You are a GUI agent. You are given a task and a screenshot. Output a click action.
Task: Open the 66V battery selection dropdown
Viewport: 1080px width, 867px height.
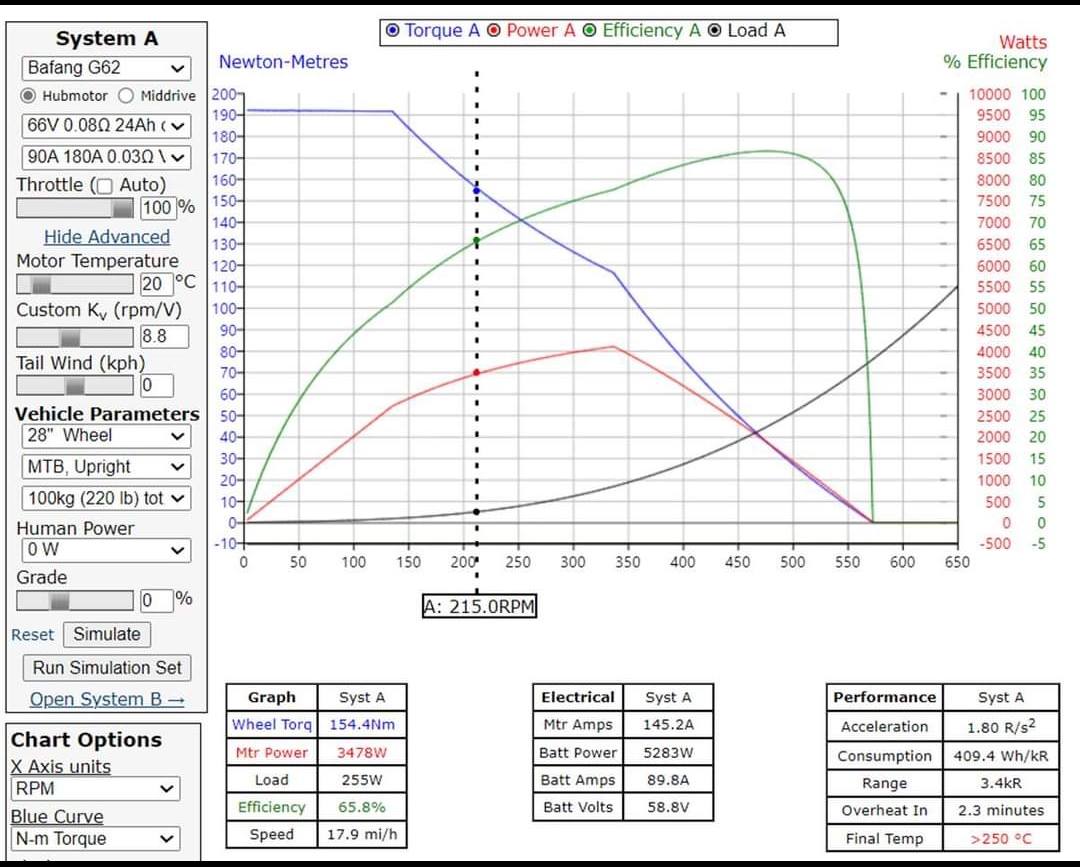click(106, 126)
